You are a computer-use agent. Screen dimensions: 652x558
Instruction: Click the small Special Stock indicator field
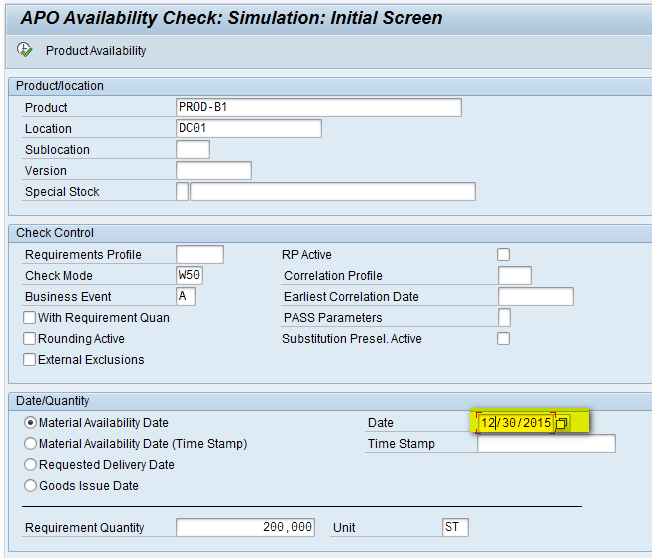coord(183,191)
